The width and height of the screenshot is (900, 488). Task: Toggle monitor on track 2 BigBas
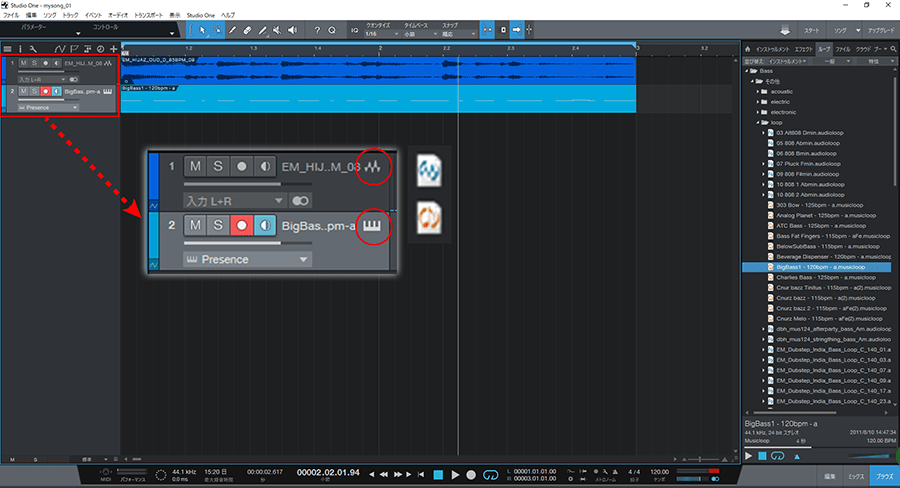(x=56, y=91)
